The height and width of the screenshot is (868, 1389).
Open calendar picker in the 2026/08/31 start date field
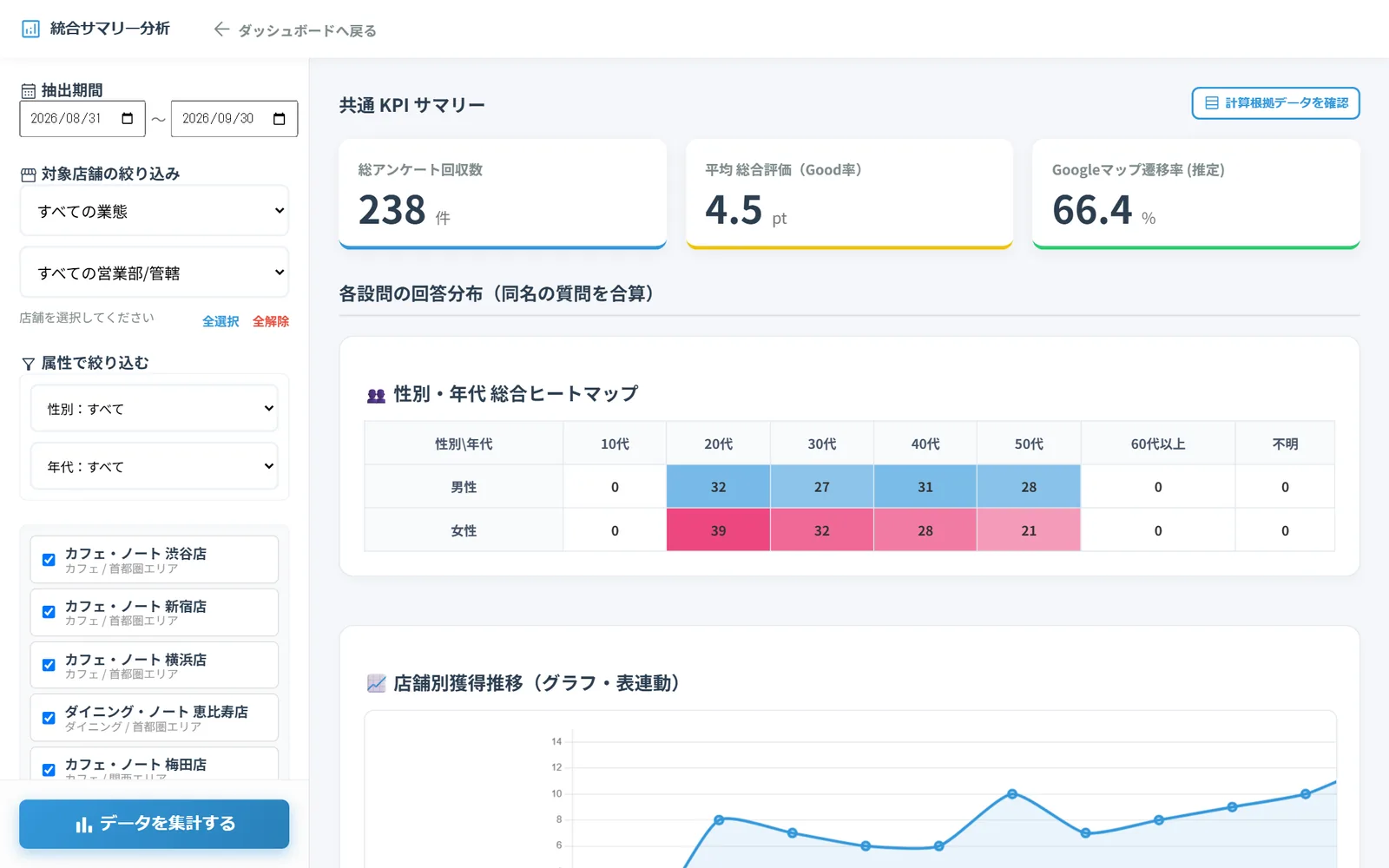point(128,119)
